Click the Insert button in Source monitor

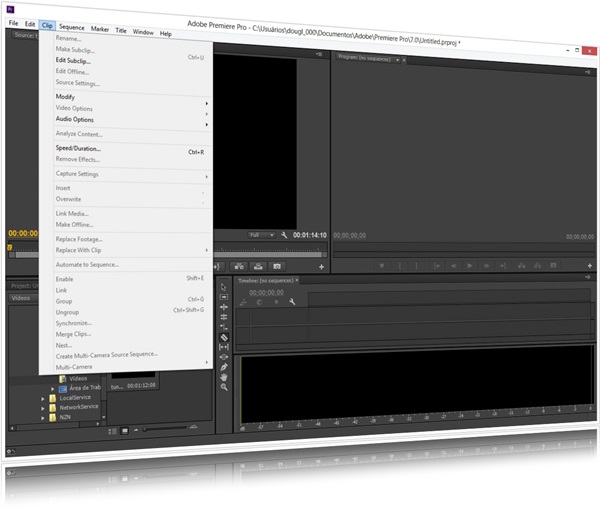tap(239, 266)
